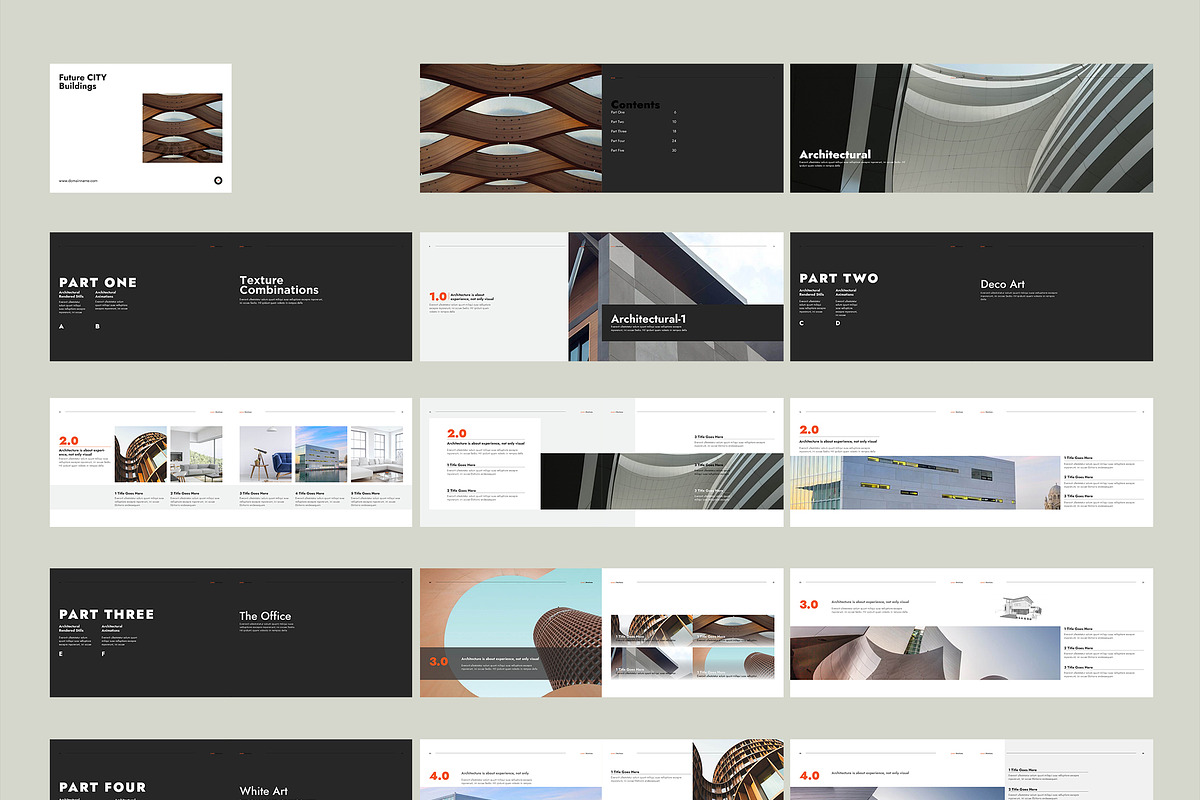Click the PART ONE heading
This screenshot has width=1200, height=800.
point(98,283)
